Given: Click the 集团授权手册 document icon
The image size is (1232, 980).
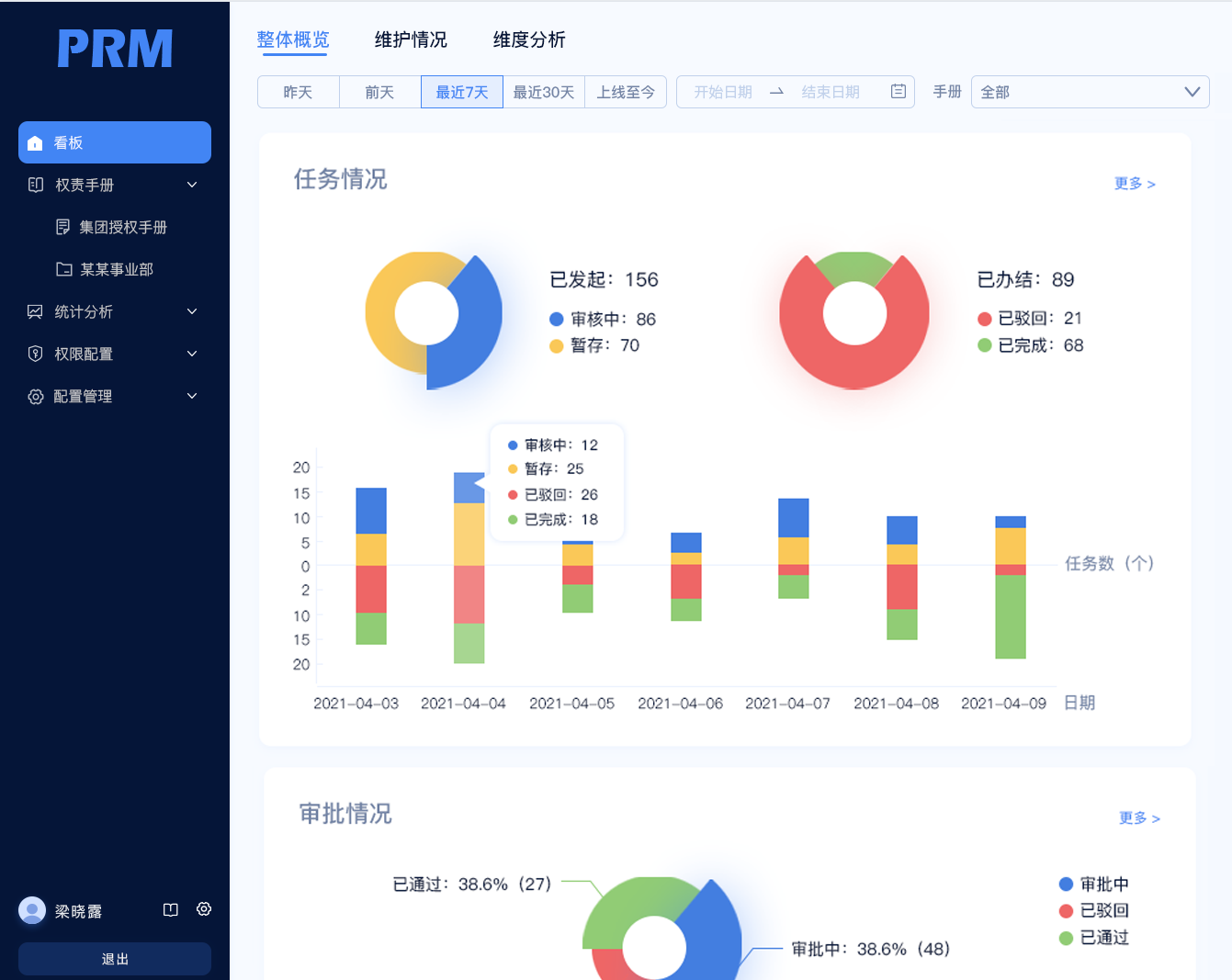Looking at the screenshot, I should (62, 227).
